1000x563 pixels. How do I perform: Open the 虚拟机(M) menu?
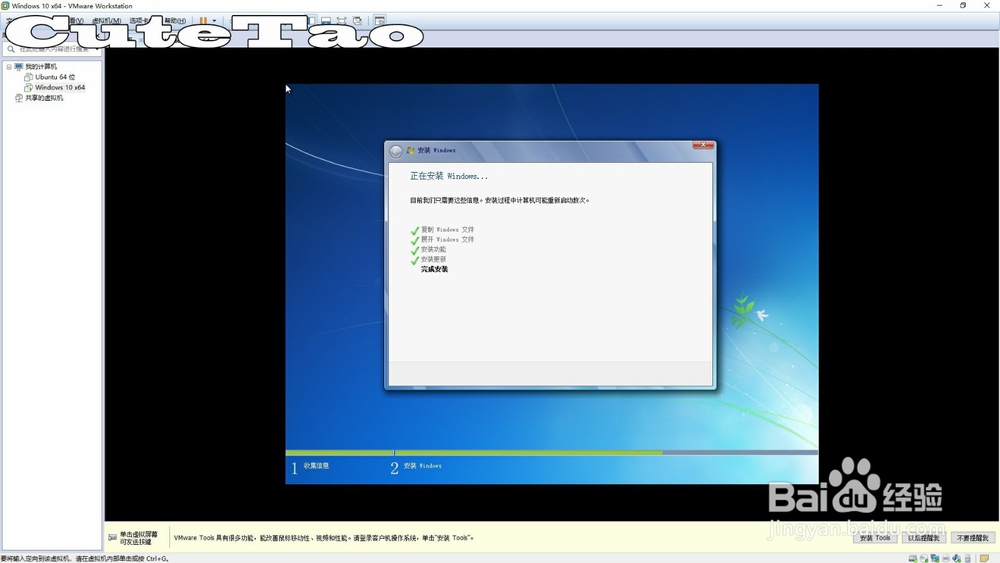(x=107, y=20)
